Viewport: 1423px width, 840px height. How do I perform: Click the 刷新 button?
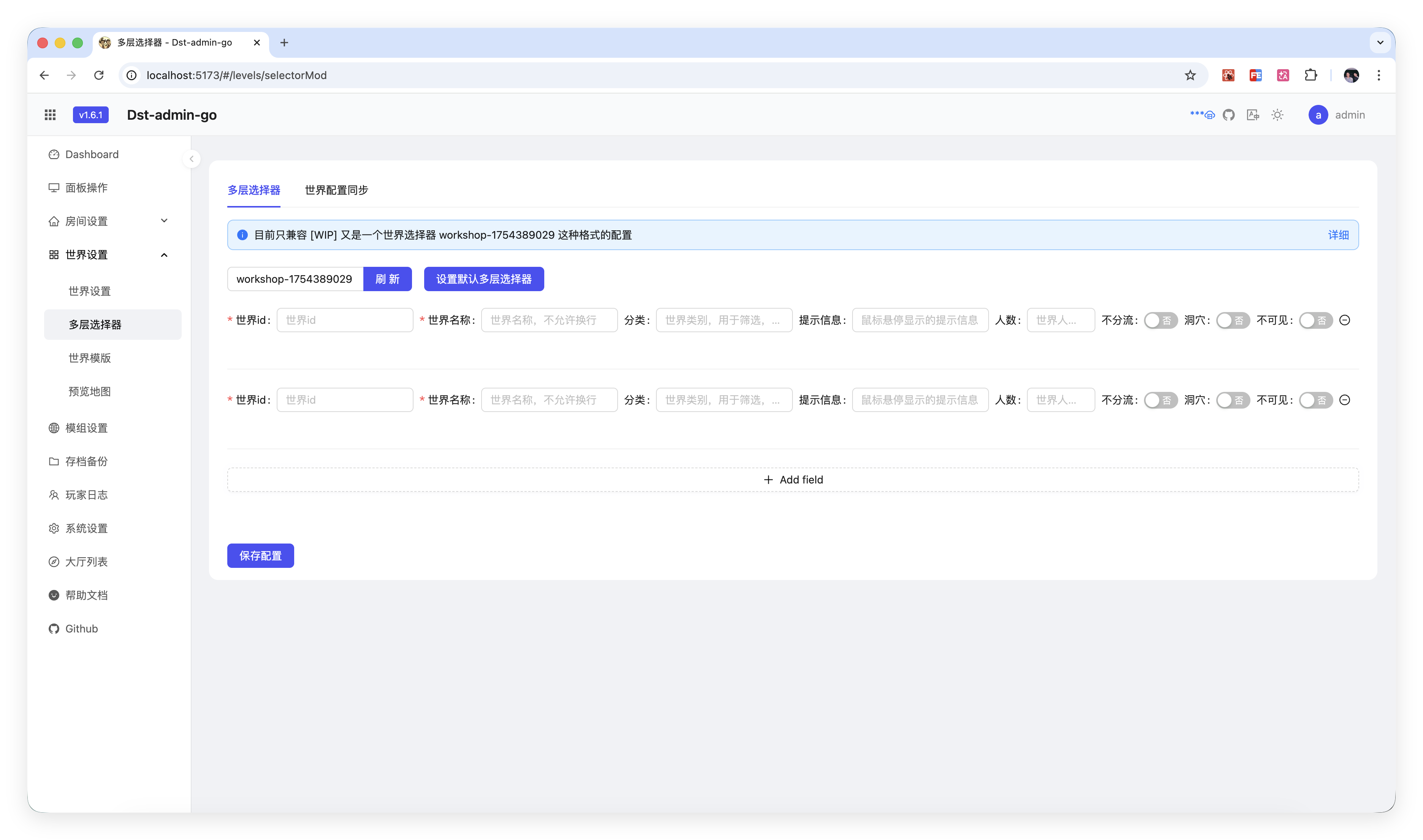387,279
